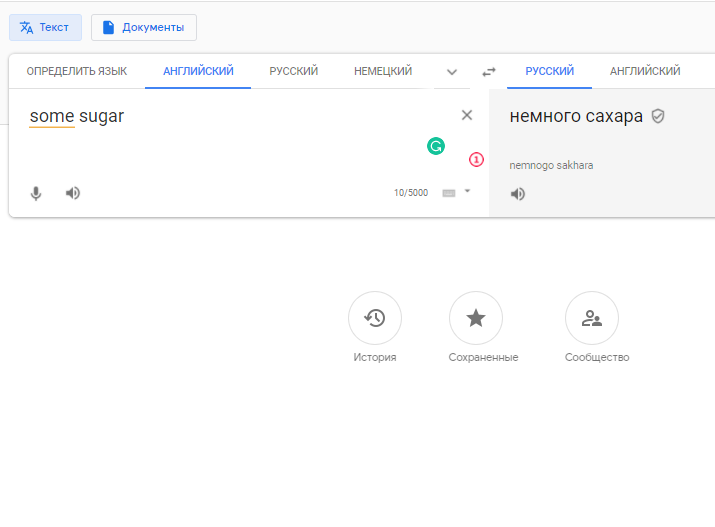Open the Документы translation mode
This screenshot has width=715, height=527.
click(x=144, y=27)
